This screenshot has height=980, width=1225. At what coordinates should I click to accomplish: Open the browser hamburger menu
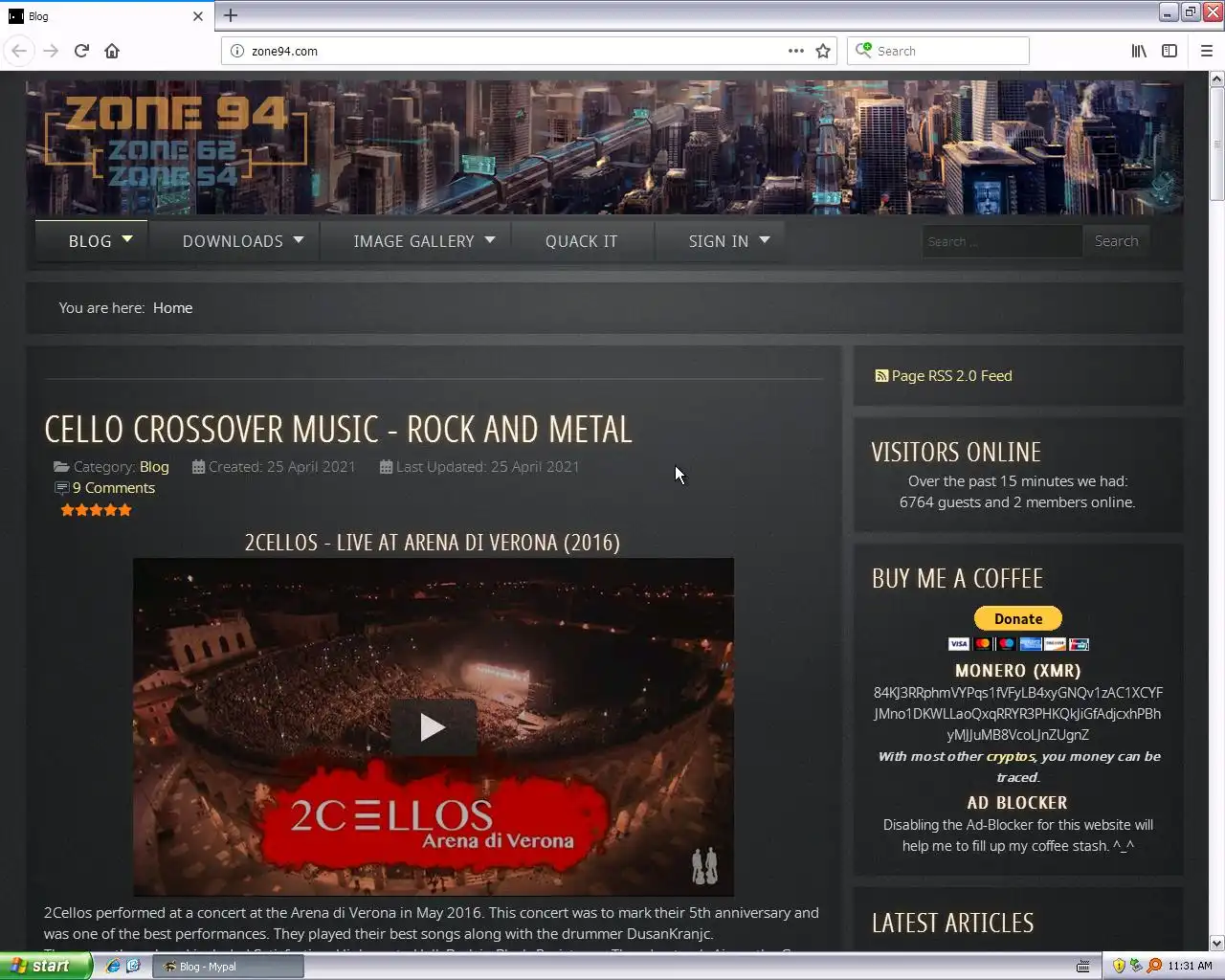pyautogui.click(x=1207, y=51)
